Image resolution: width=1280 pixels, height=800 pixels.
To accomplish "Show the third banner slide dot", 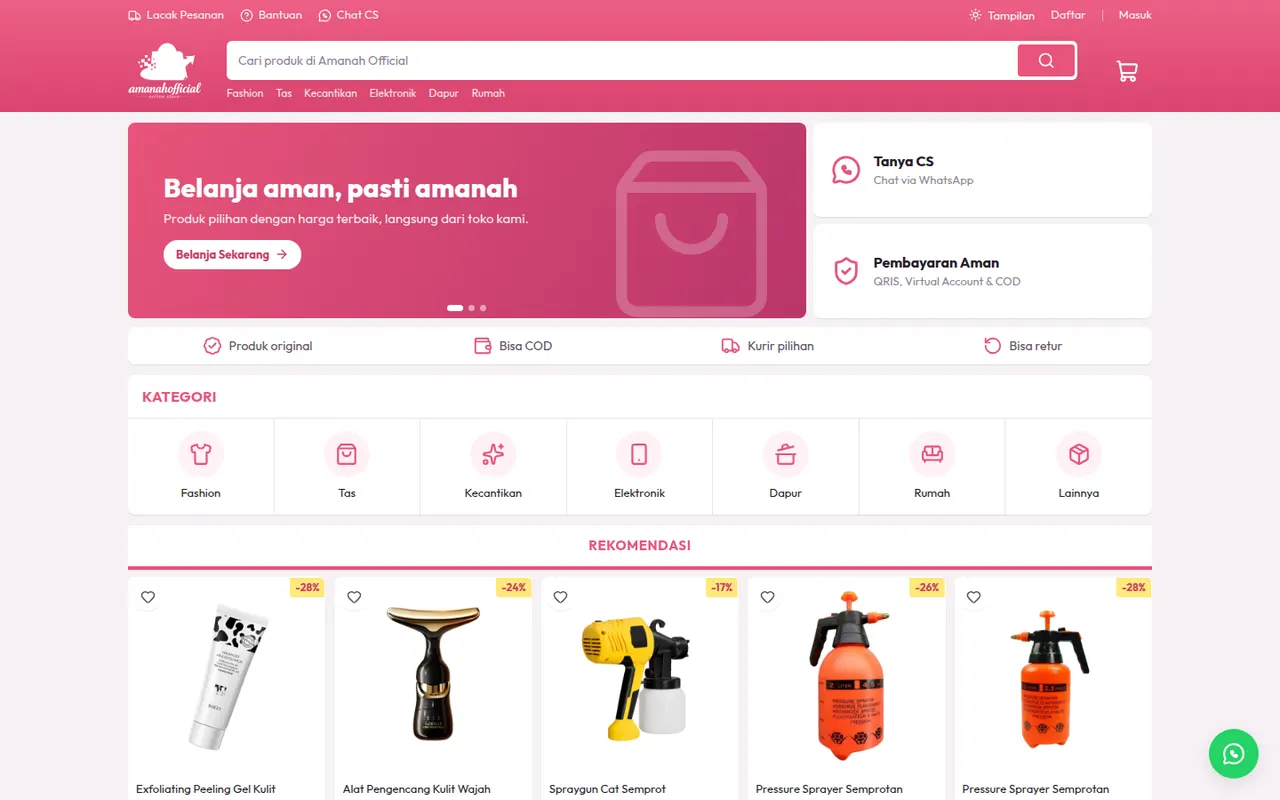I will point(483,308).
